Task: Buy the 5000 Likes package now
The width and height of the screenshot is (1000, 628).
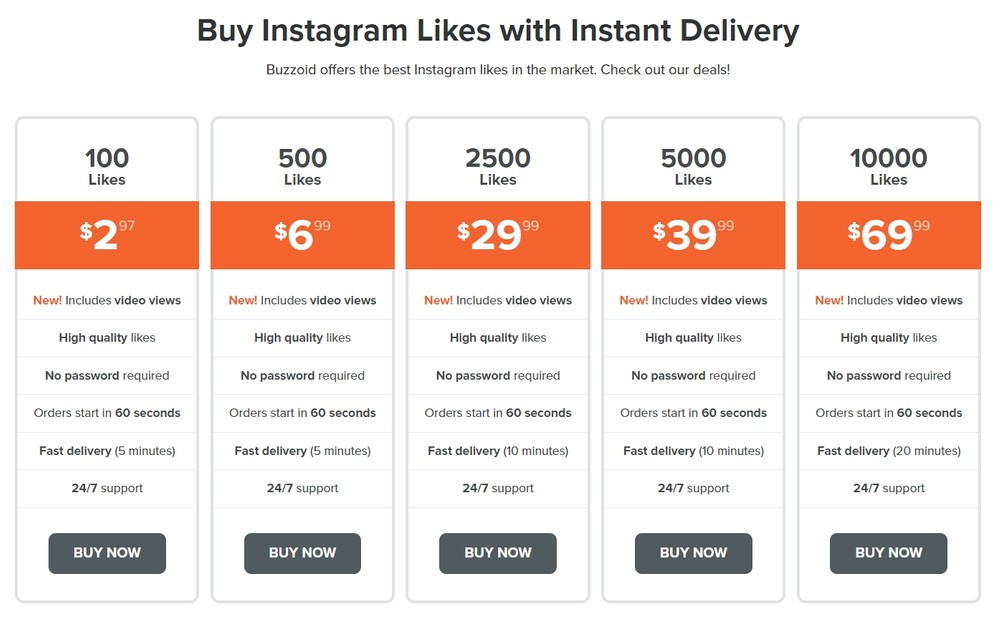Action: [693, 553]
